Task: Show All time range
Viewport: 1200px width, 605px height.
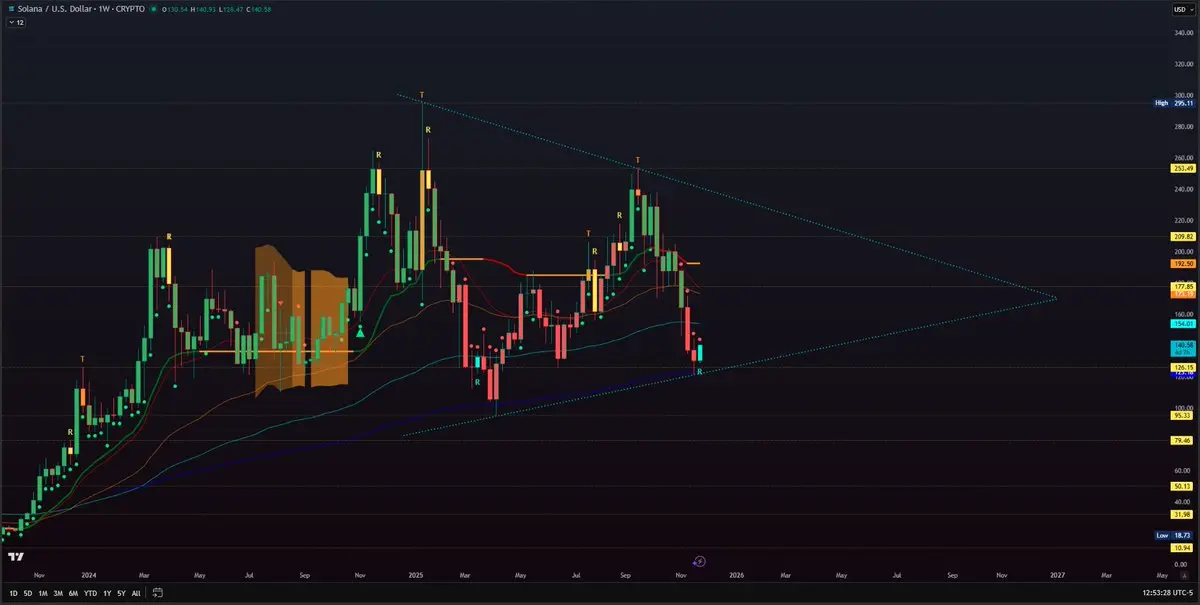Action: coord(136,593)
